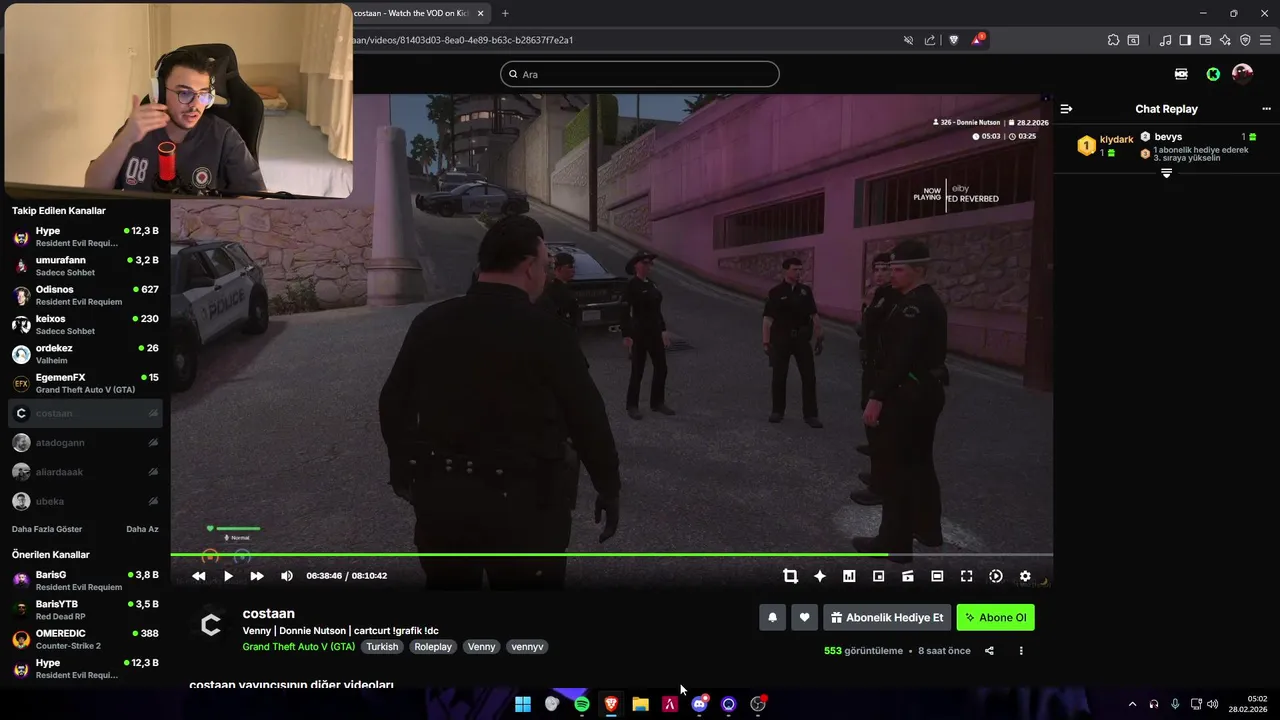Open player settings gear

pyautogui.click(x=1025, y=576)
